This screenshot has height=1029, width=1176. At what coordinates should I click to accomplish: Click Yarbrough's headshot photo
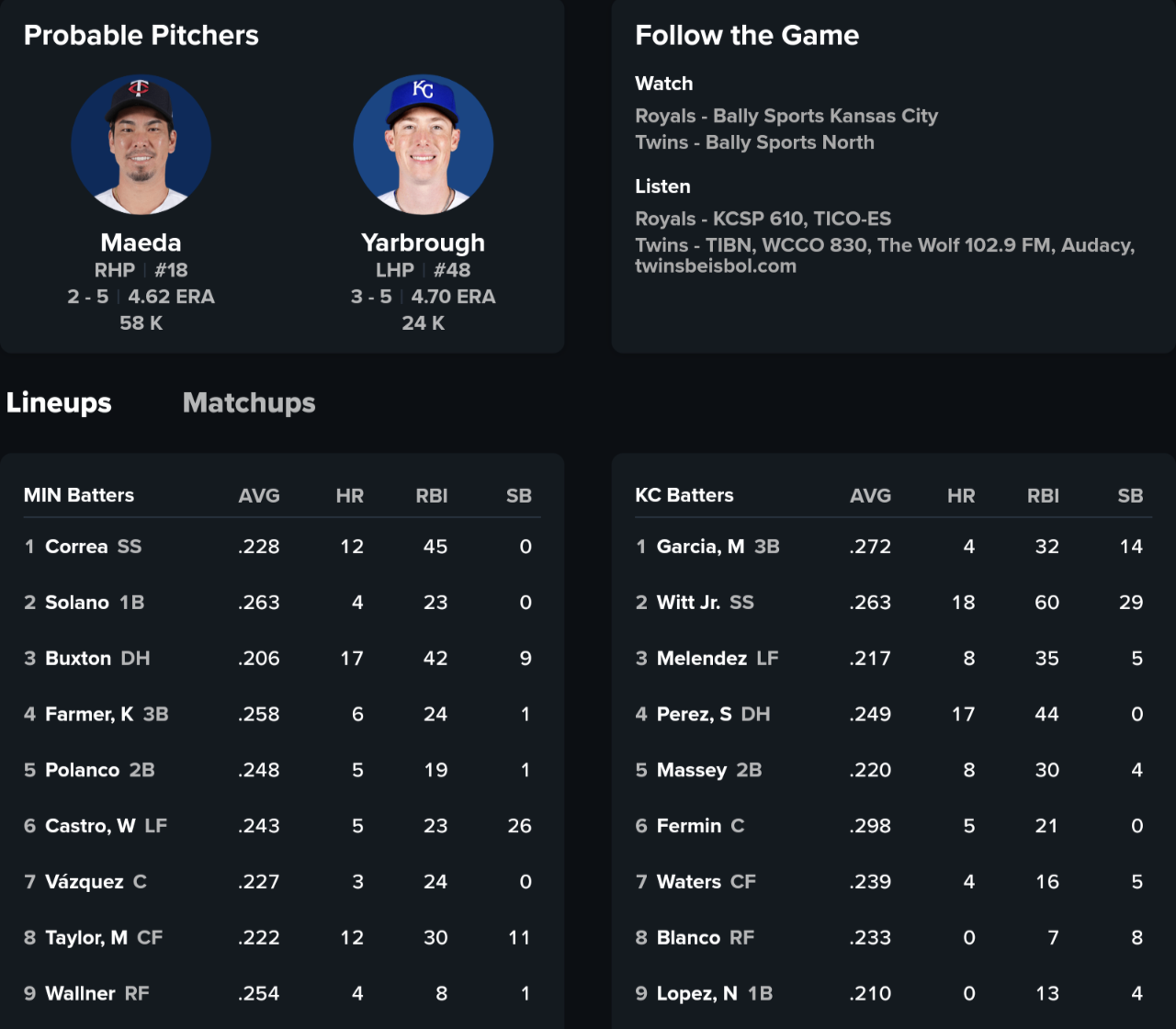[x=423, y=145]
